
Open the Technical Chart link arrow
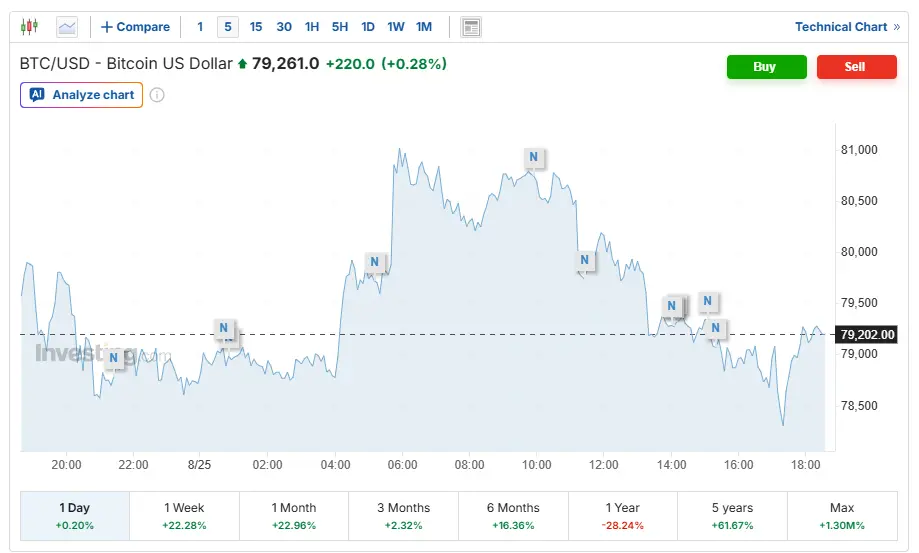[x=897, y=27]
